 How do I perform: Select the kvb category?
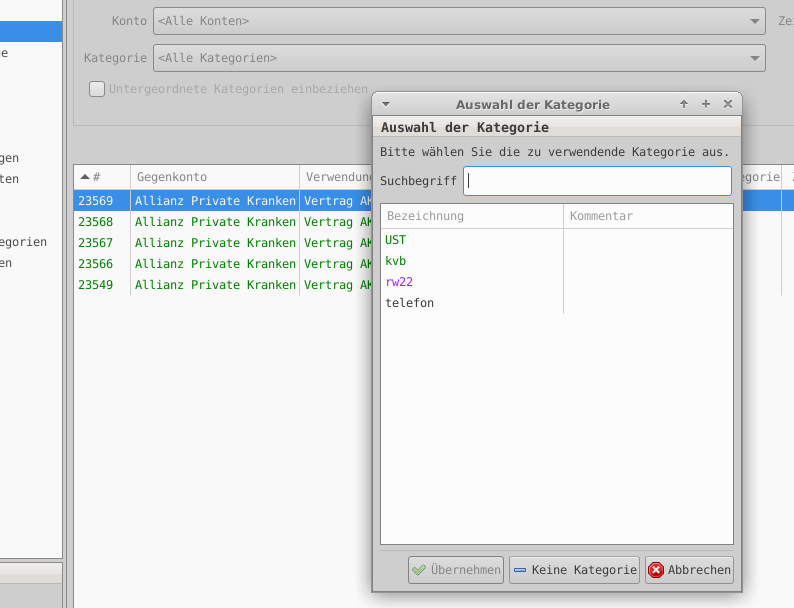click(x=396, y=261)
